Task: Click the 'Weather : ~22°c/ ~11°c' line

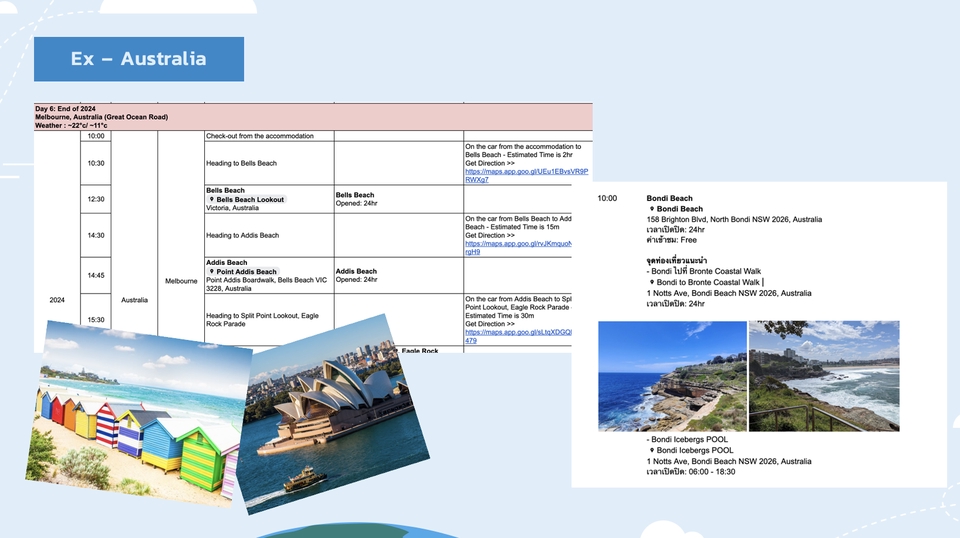Action: pyautogui.click(x=72, y=125)
